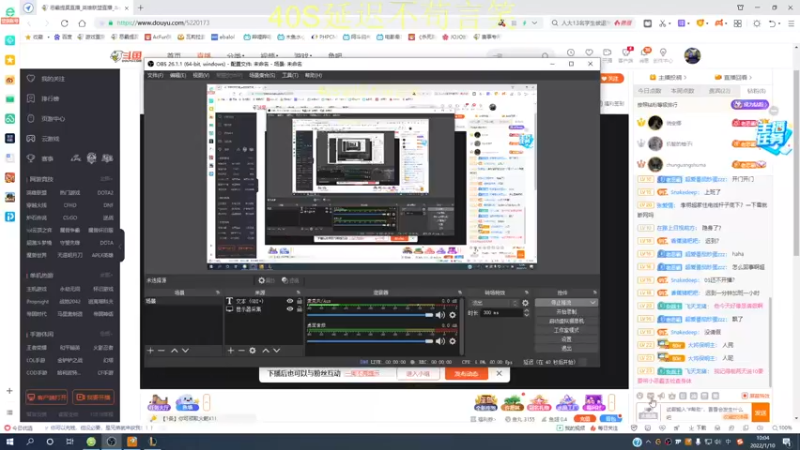Click the exit button in OBS controls
800x450 pixels.
(x=566, y=348)
